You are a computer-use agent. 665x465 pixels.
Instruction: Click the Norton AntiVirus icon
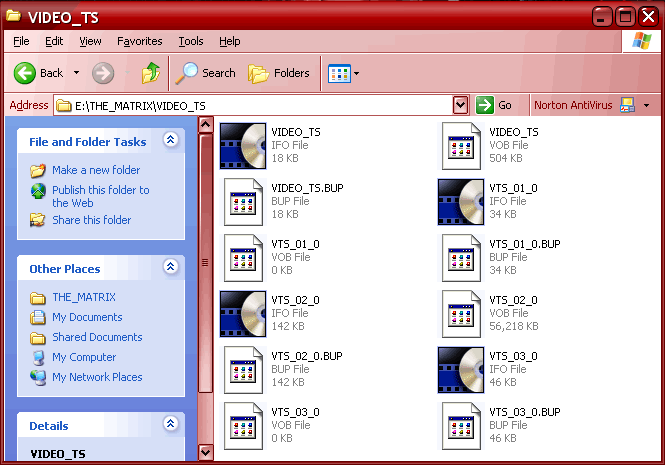pyautogui.click(x=627, y=105)
